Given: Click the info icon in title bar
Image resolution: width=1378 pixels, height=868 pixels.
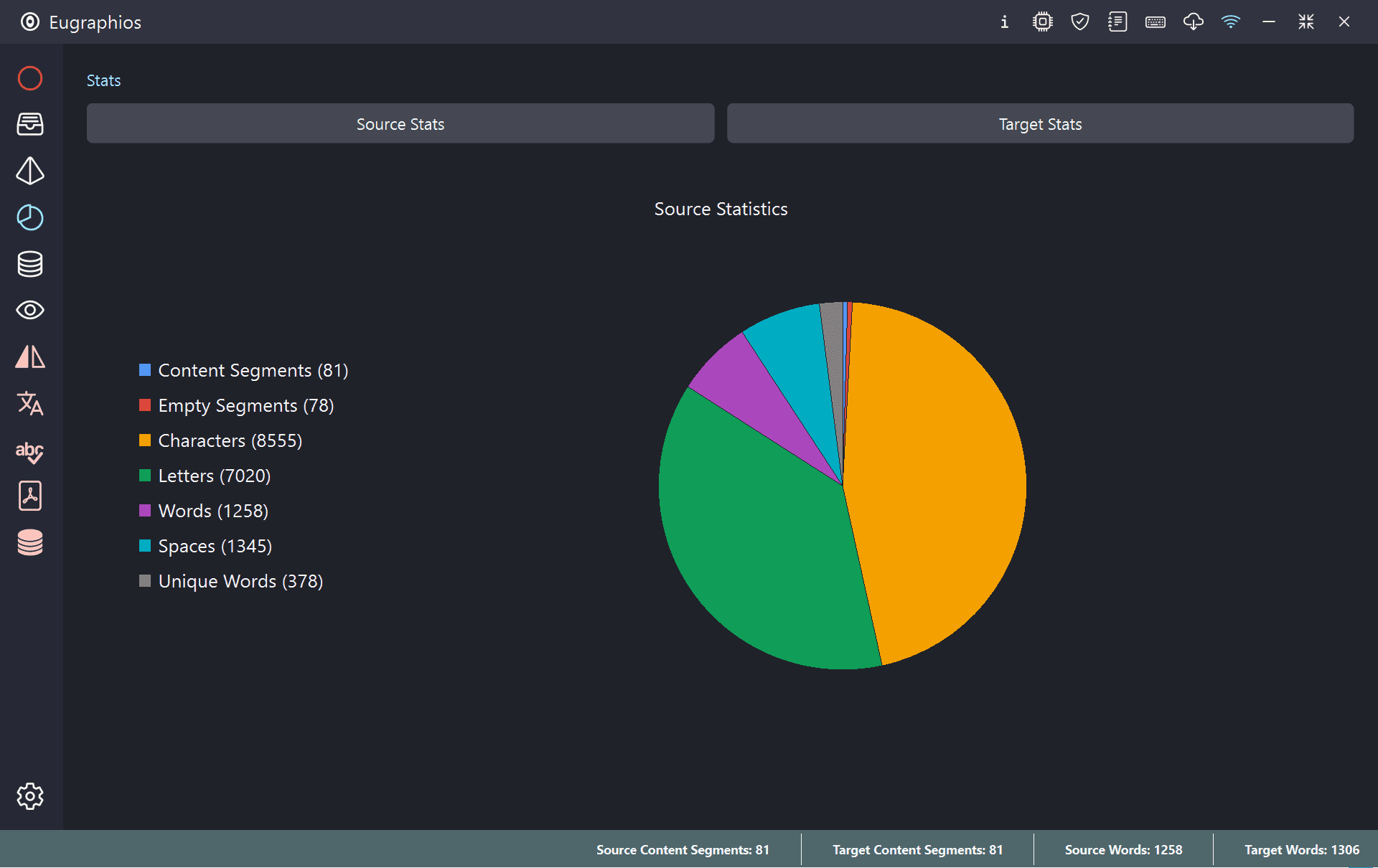Looking at the screenshot, I should (x=1004, y=22).
